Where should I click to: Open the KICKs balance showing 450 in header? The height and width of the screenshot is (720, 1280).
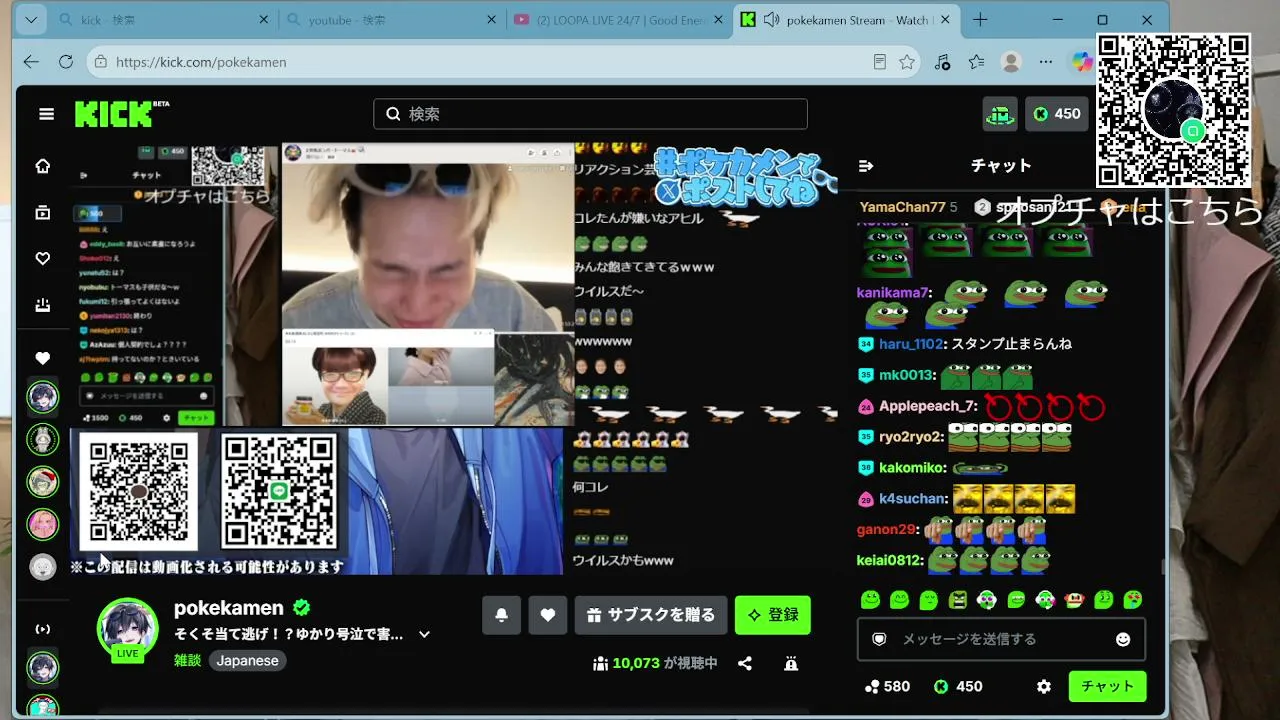1057,114
